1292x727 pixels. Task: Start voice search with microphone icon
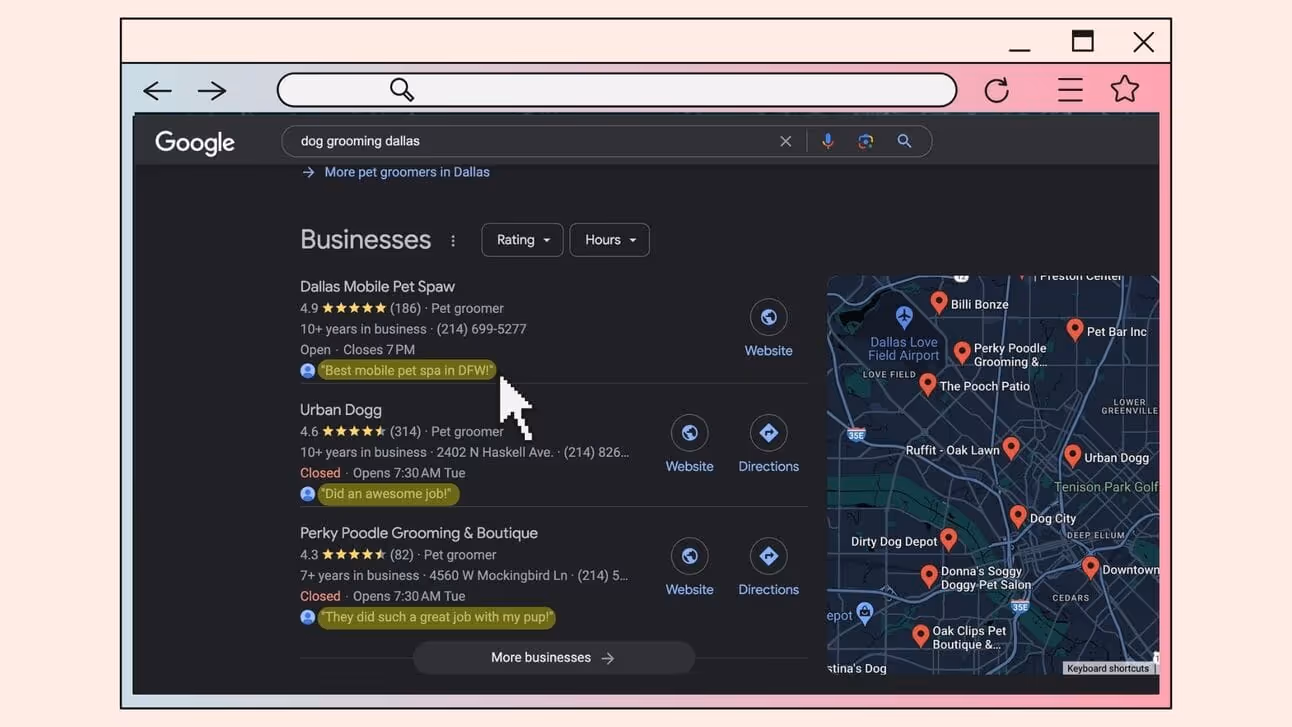828,141
